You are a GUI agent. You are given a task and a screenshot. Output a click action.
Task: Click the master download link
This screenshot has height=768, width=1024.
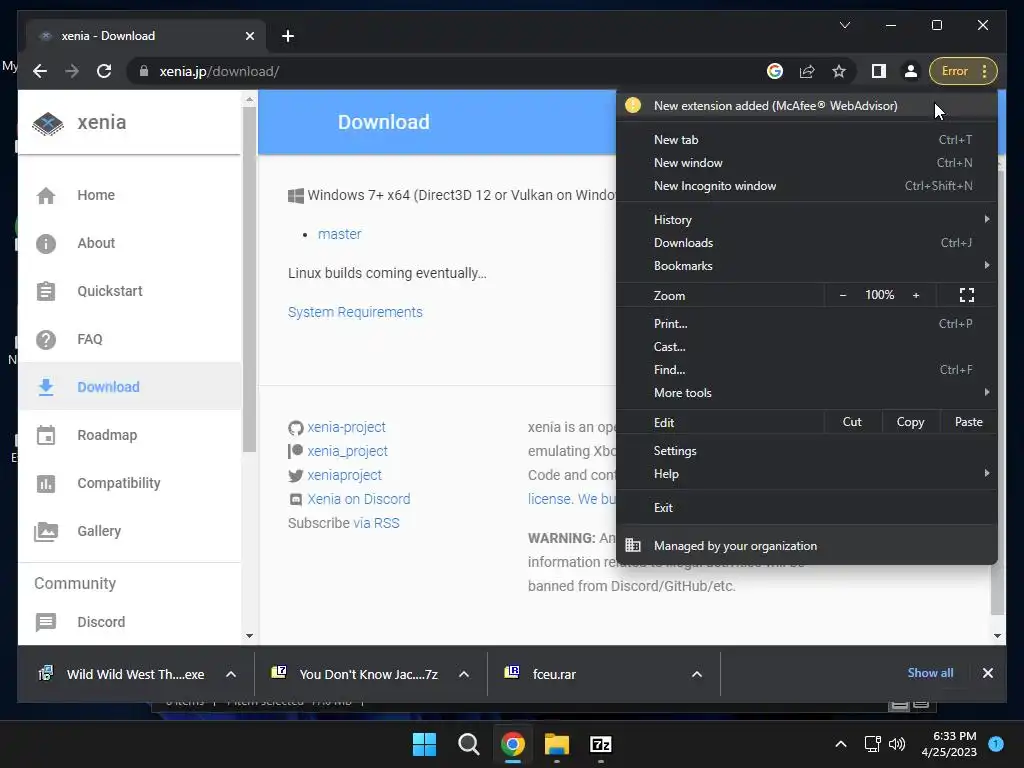(x=340, y=234)
